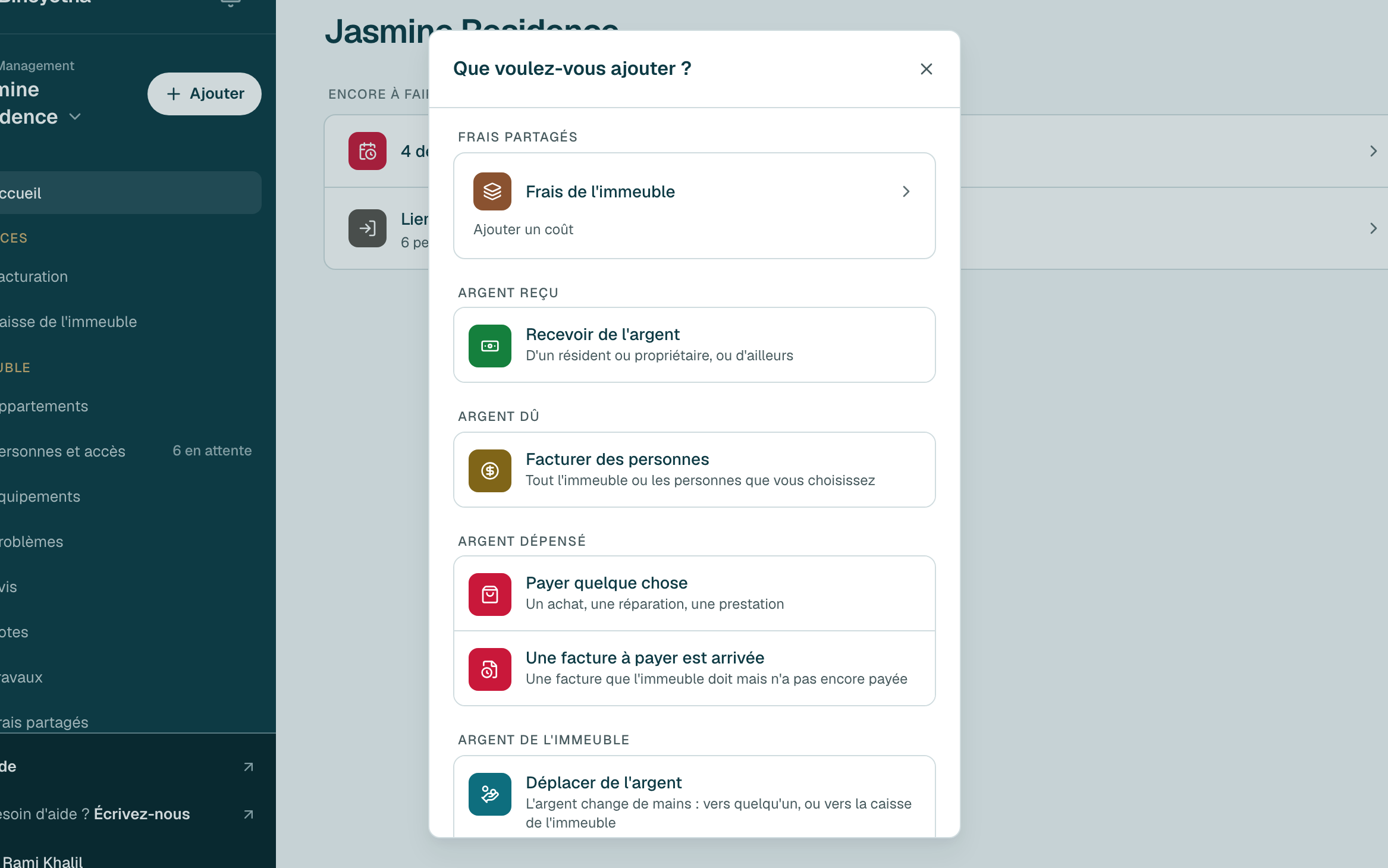This screenshot has width=1388, height=868.
Task: Click the red calendar-clock icon in the to-do list
Action: [x=368, y=151]
